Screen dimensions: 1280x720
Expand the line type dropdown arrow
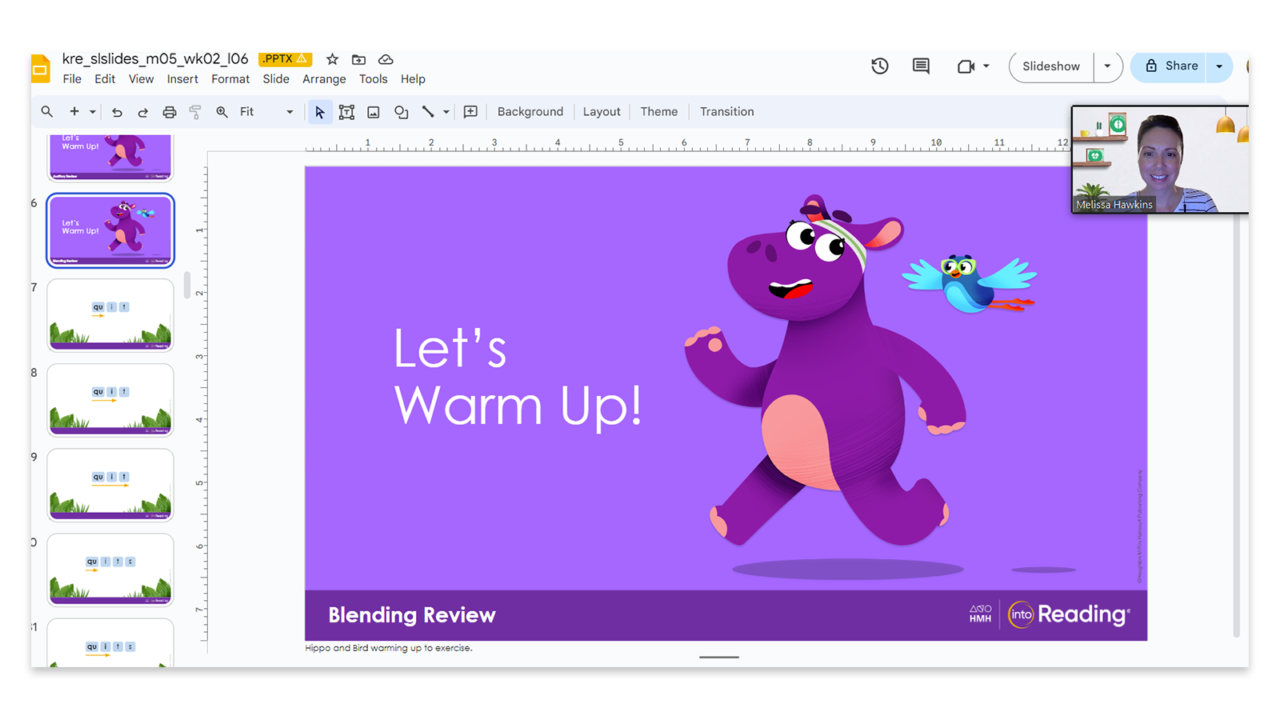446,112
